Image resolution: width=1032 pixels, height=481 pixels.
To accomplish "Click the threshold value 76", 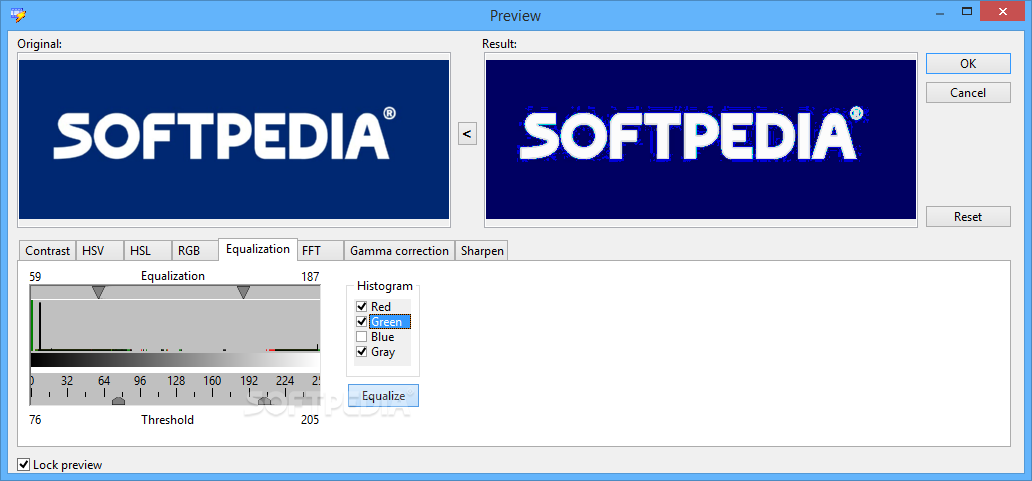I will [36, 420].
